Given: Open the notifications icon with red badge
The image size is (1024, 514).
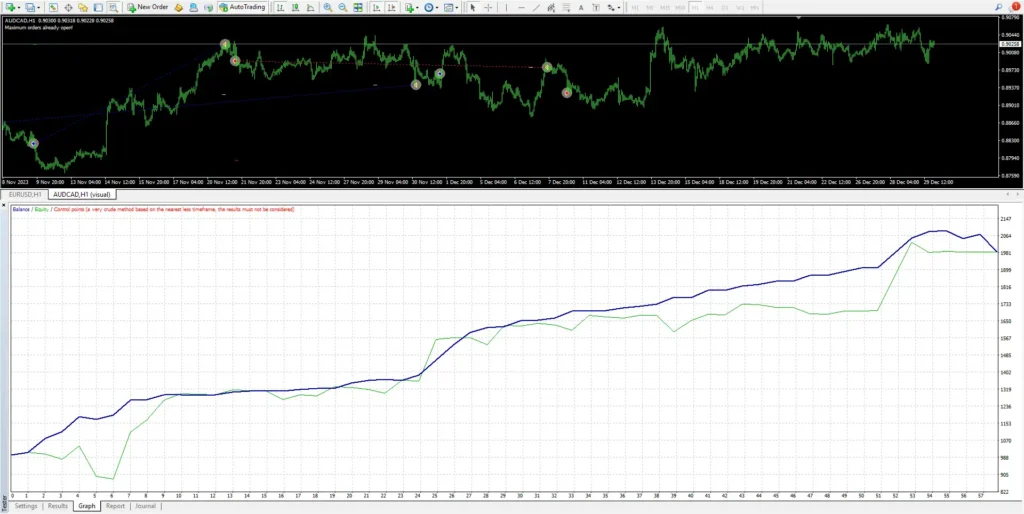Looking at the screenshot, I should coord(1014,7).
